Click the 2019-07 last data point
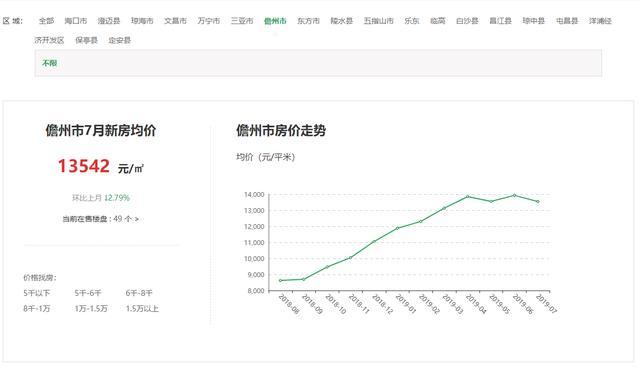Image resolution: width=640 pixels, height=367 pixels. click(x=538, y=202)
